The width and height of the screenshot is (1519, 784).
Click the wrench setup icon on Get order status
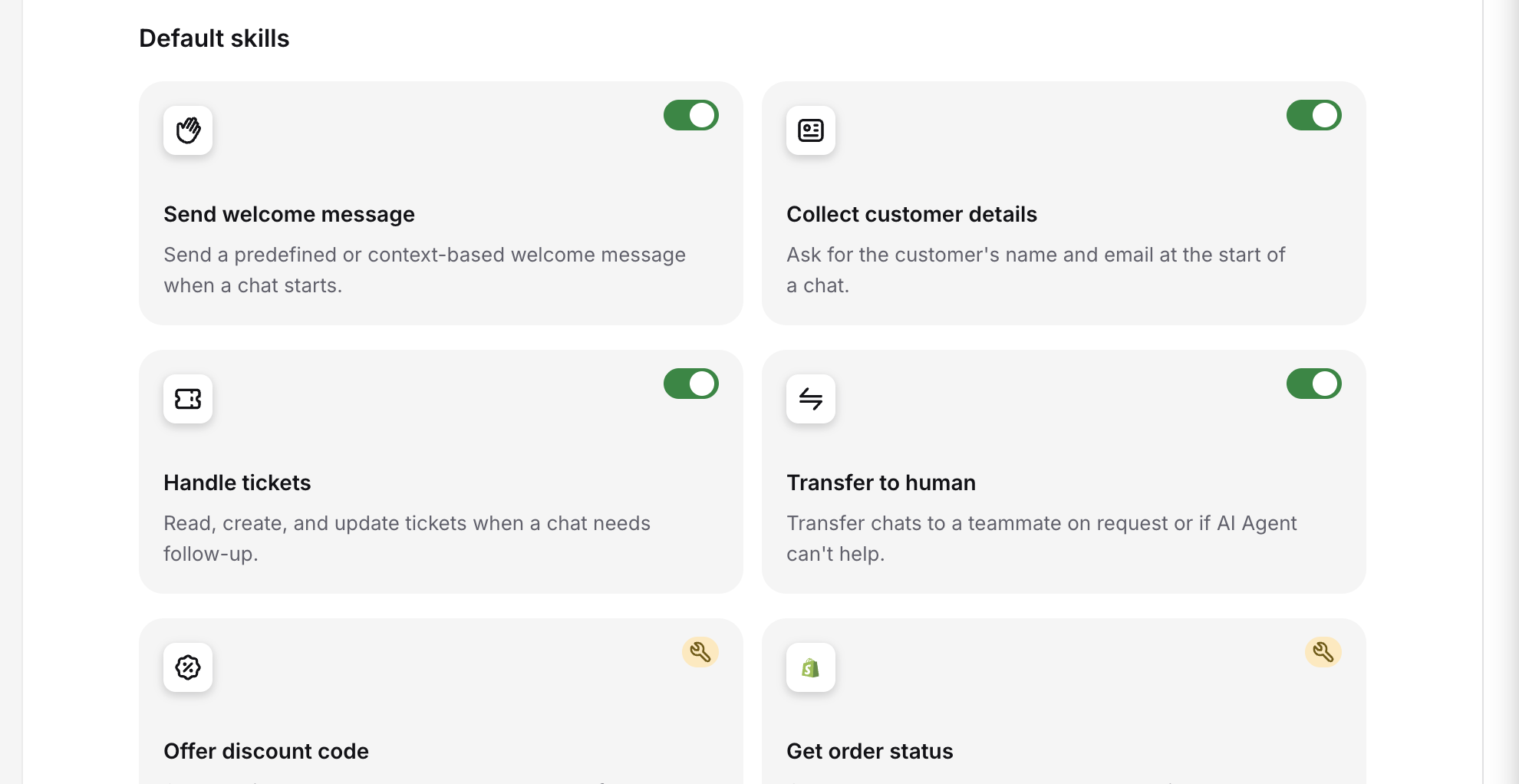(x=1323, y=652)
